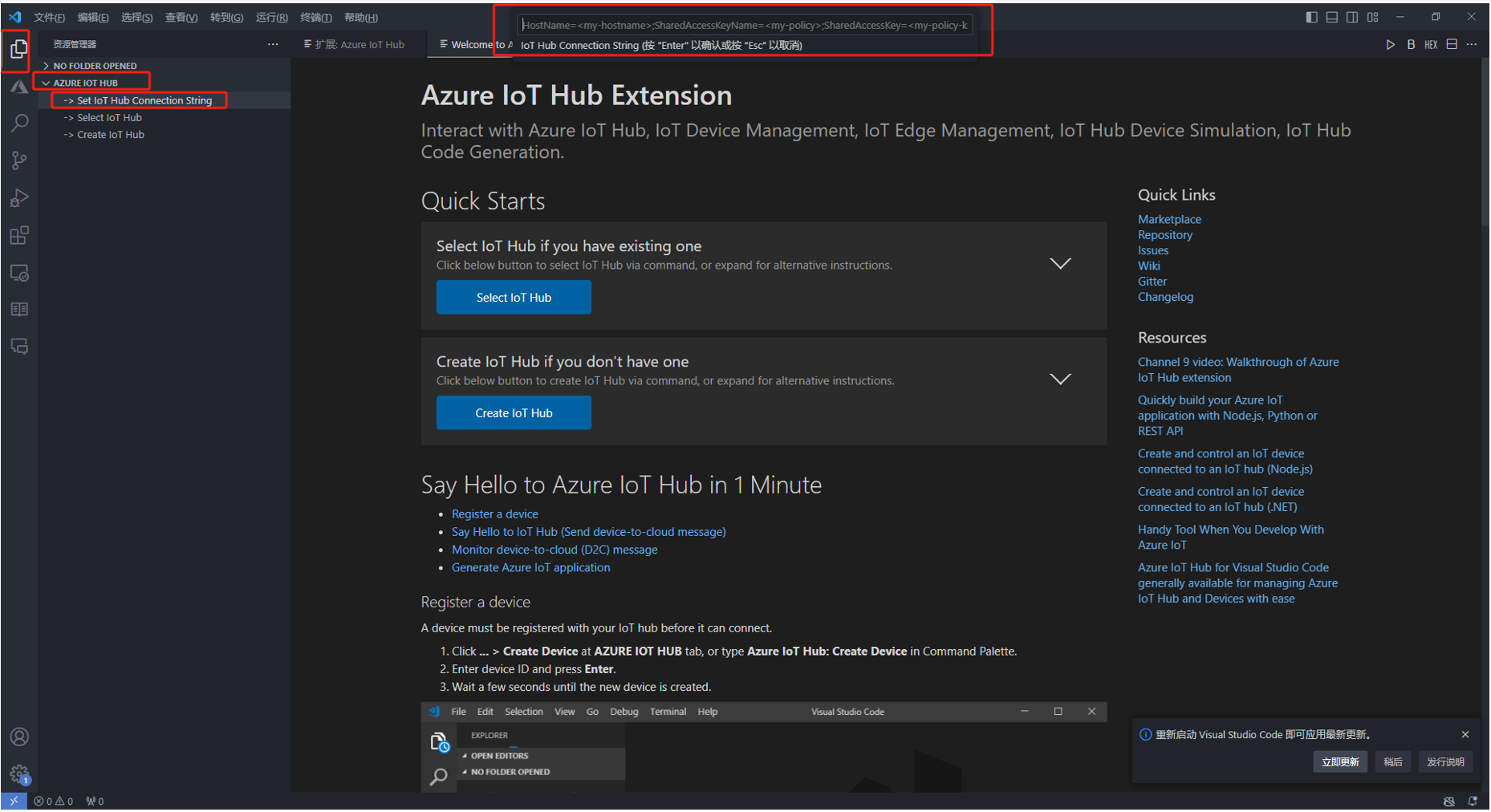
Task: Open the 帮助(H) menu
Action: click(360, 18)
